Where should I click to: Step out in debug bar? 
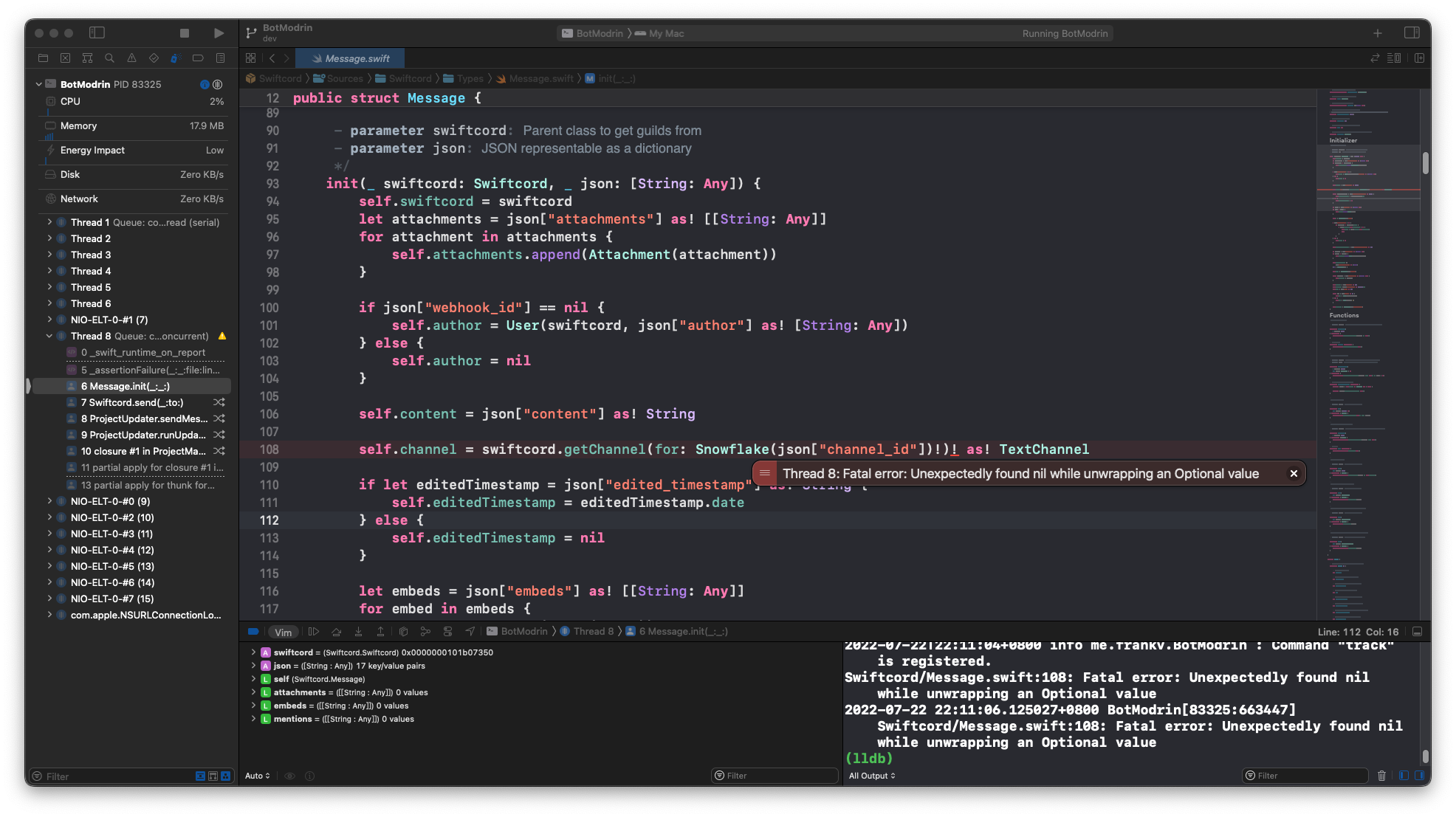380,632
